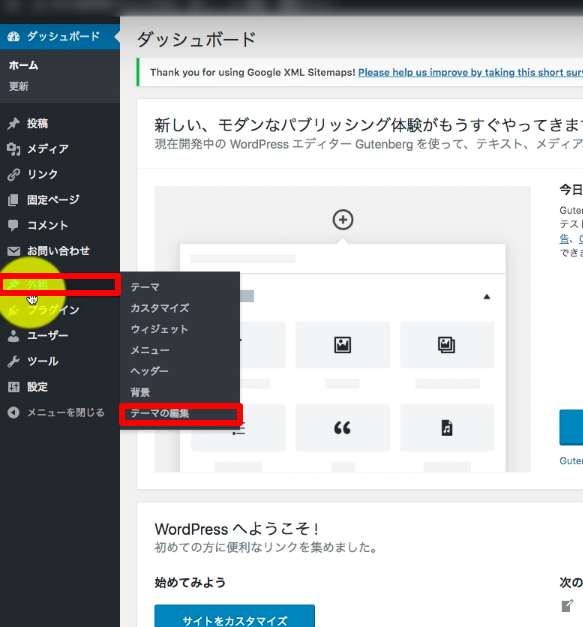Open the メディア menu
Screen dimensions: 583x627
(x=60, y=149)
